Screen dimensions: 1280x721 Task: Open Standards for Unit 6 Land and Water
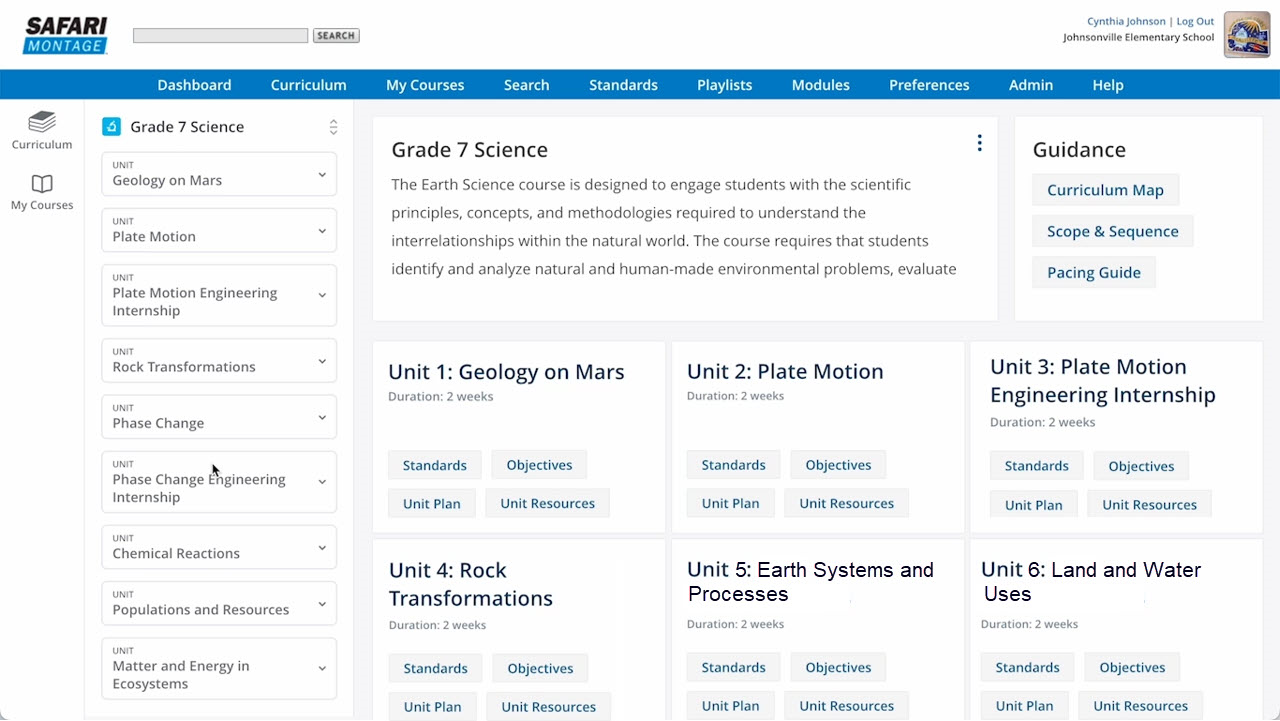(1027, 667)
